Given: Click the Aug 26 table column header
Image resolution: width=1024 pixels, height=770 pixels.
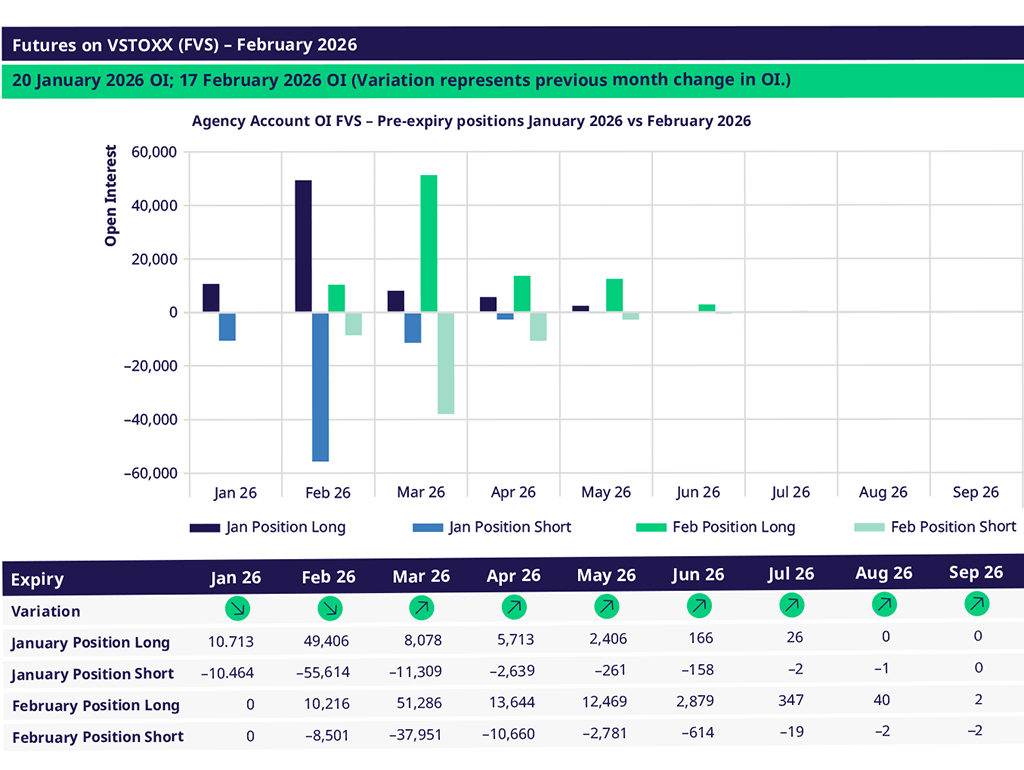Looking at the screenshot, I should pos(883,573).
